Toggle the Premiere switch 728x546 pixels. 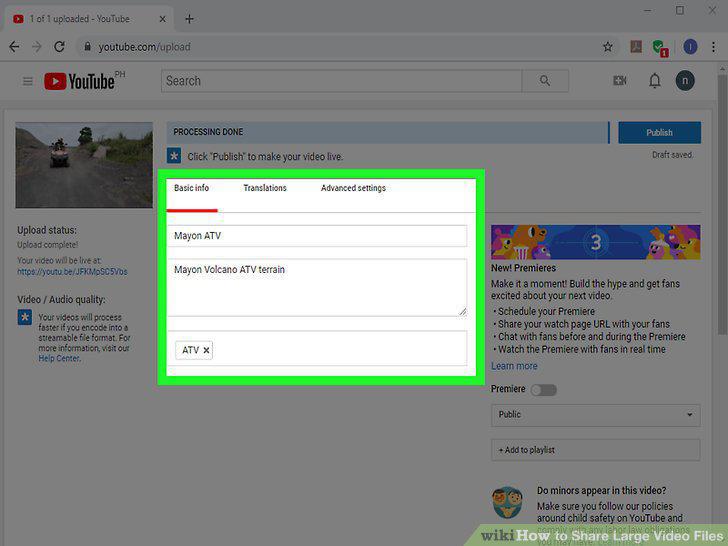tap(544, 390)
